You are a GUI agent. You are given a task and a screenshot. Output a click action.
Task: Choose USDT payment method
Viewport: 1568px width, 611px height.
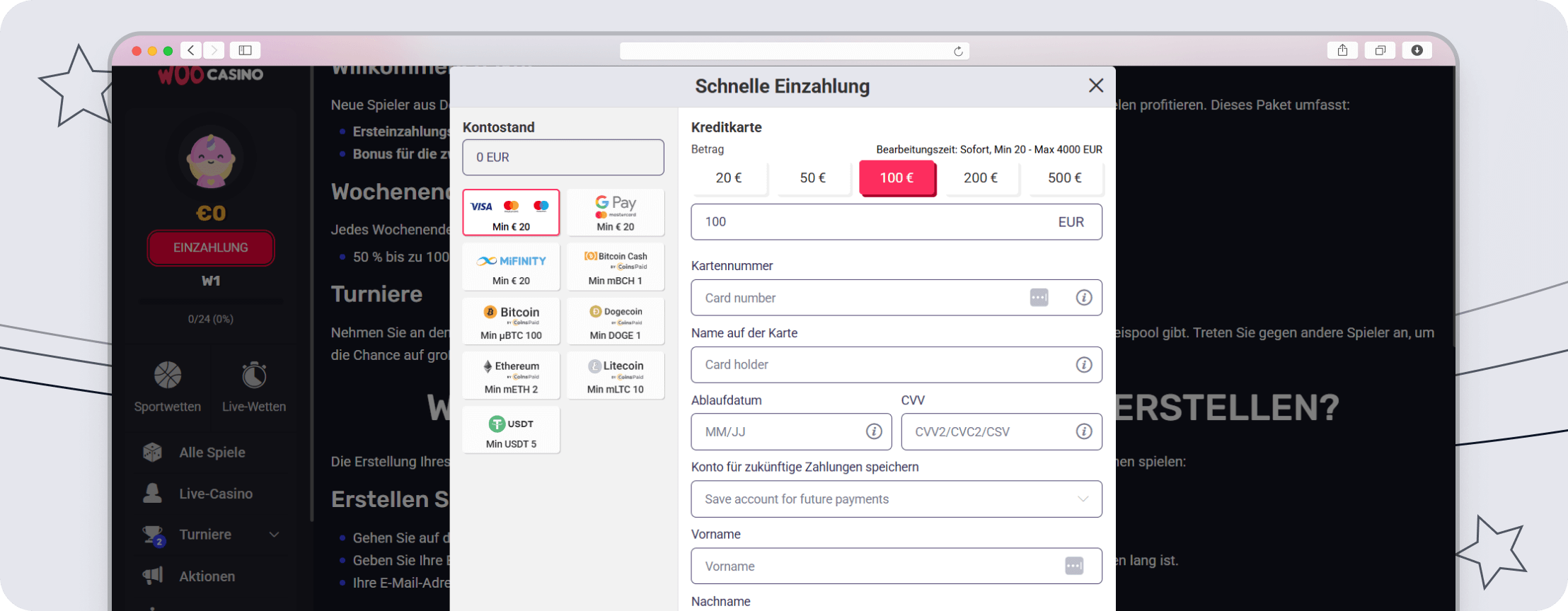tap(511, 430)
